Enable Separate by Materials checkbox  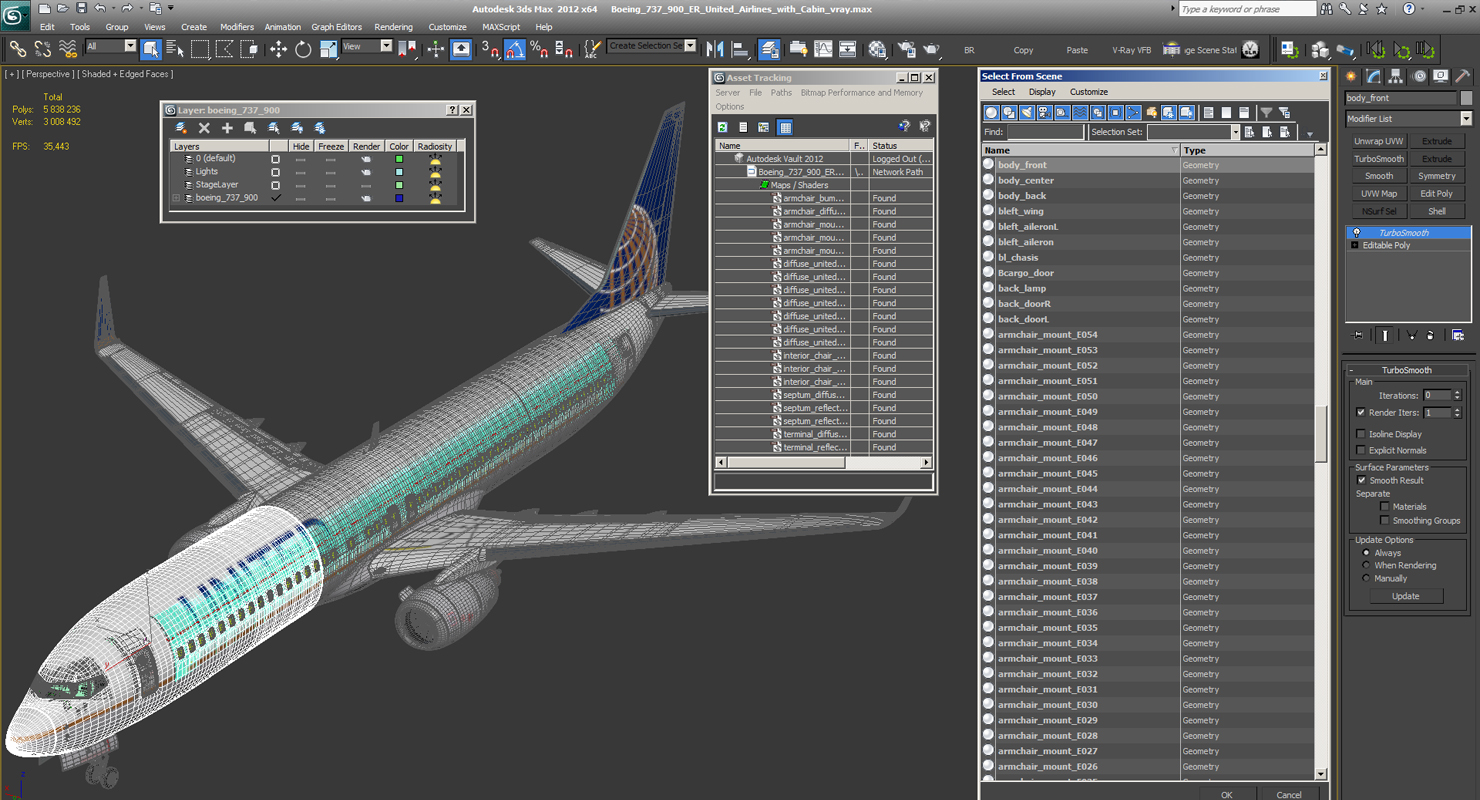point(1385,506)
